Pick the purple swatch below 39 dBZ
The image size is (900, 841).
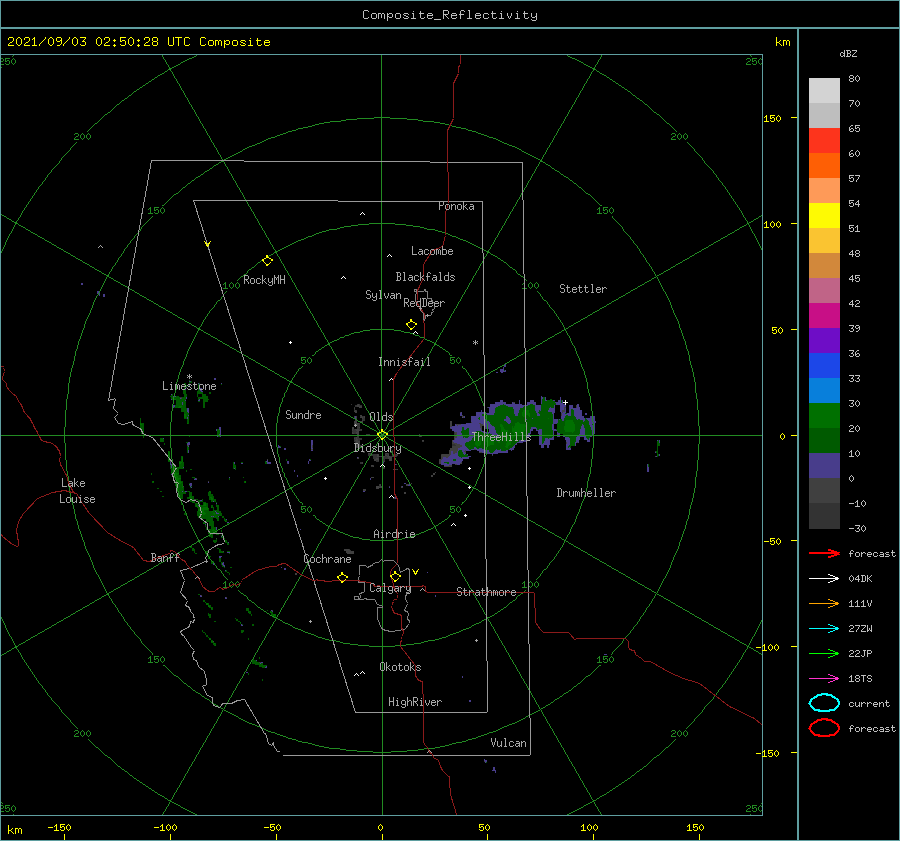pos(824,341)
